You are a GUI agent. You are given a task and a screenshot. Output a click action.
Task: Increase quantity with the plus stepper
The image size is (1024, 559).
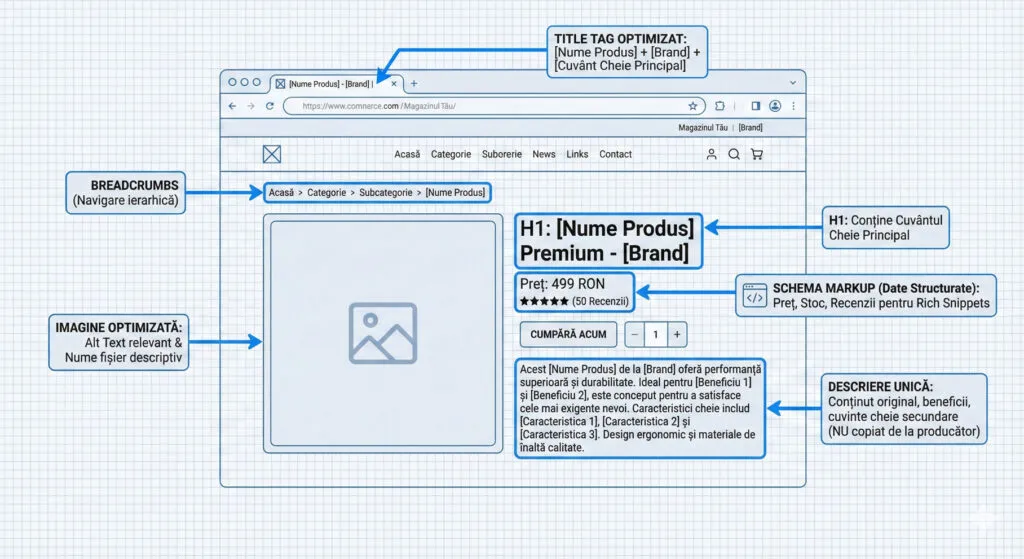pos(677,334)
